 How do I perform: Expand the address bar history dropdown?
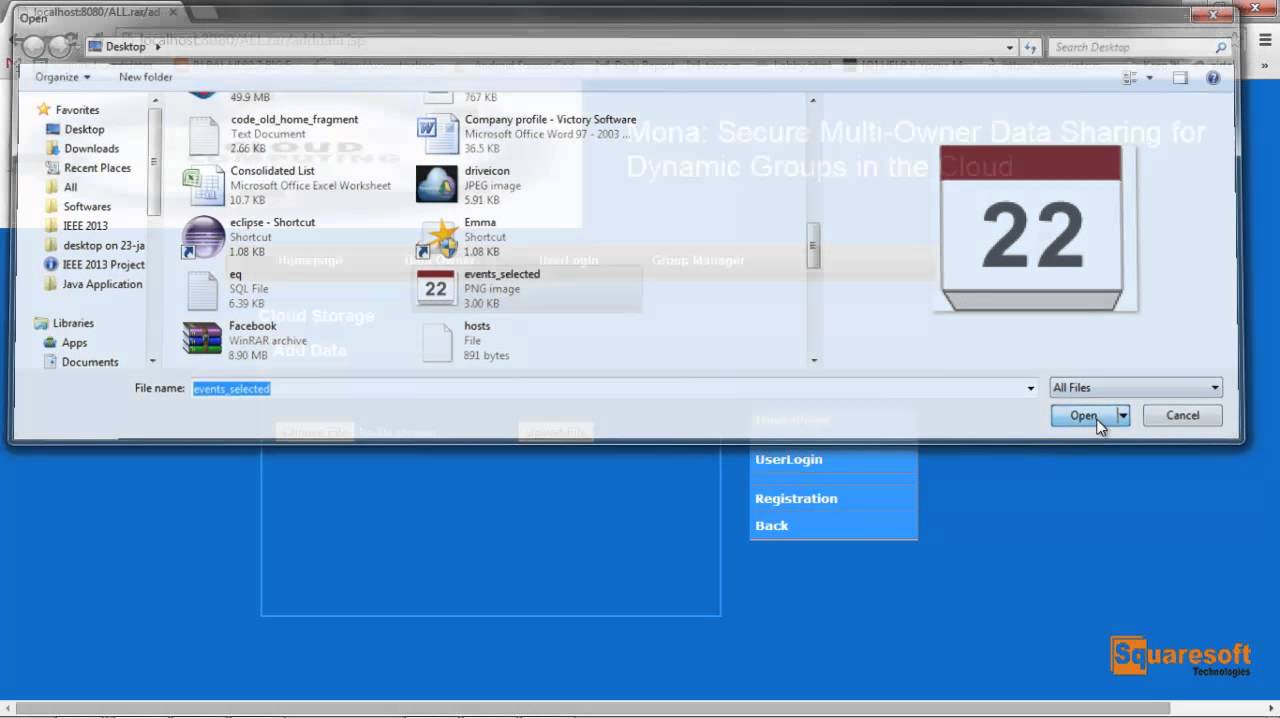1010,47
